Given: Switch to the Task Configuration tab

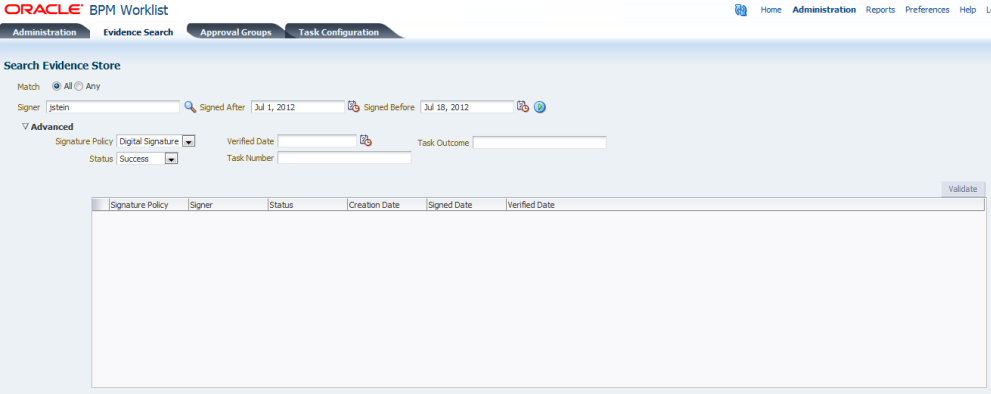Looking at the screenshot, I should click(x=339, y=32).
